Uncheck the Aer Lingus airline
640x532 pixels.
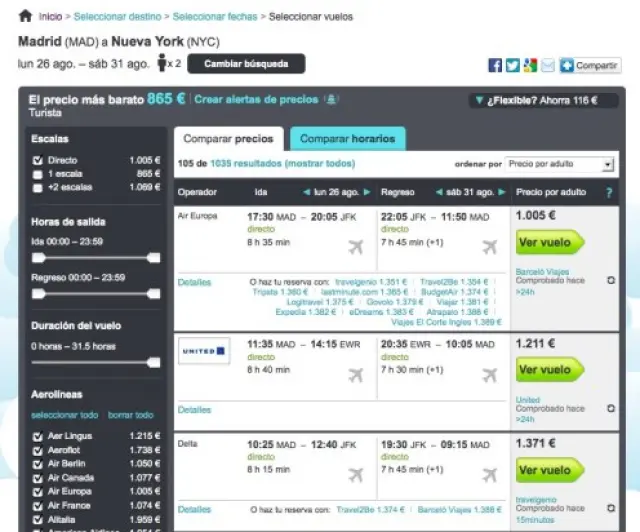[x=37, y=436]
